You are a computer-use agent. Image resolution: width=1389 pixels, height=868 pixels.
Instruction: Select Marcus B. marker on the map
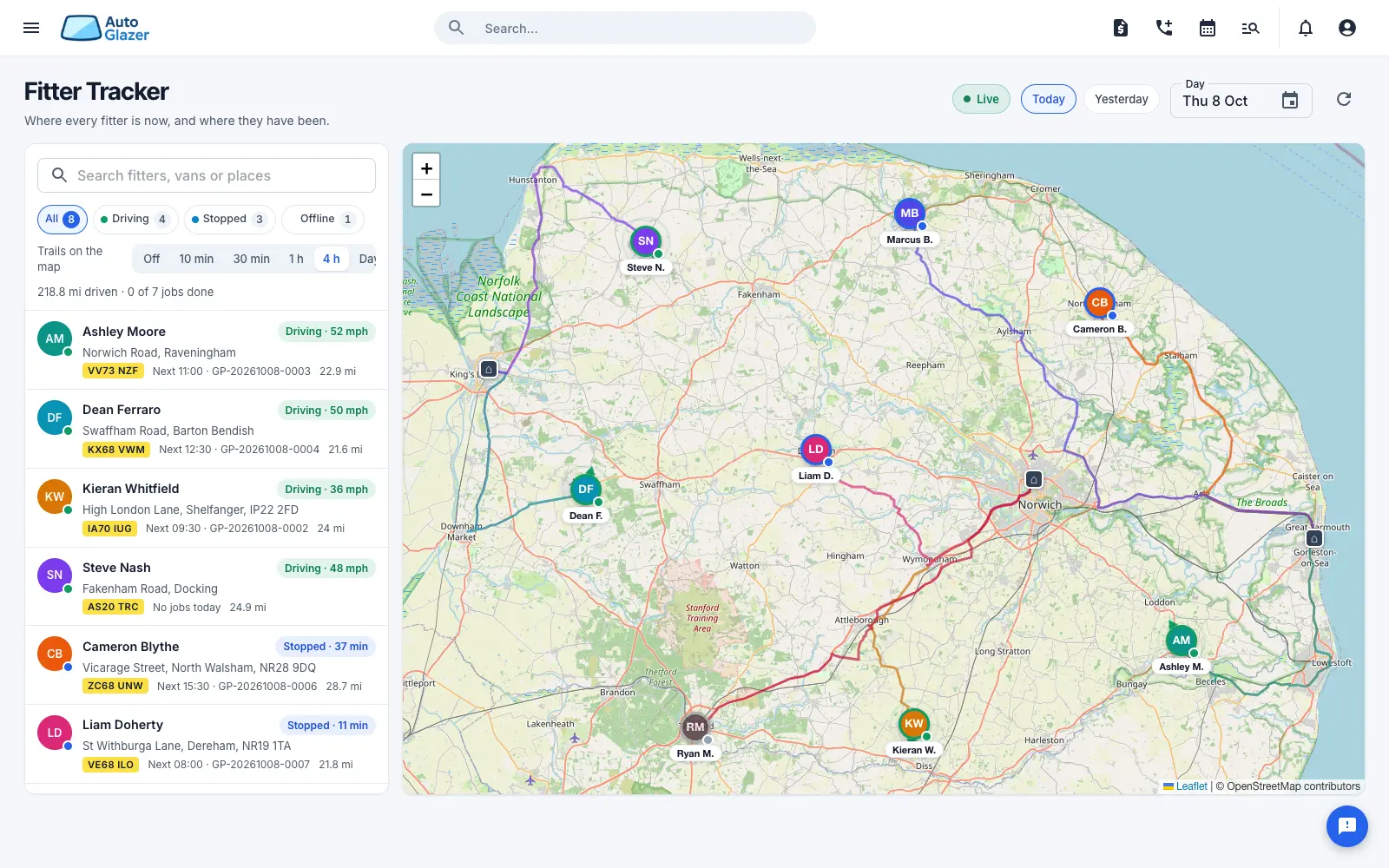pyautogui.click(x=910, y=214)
